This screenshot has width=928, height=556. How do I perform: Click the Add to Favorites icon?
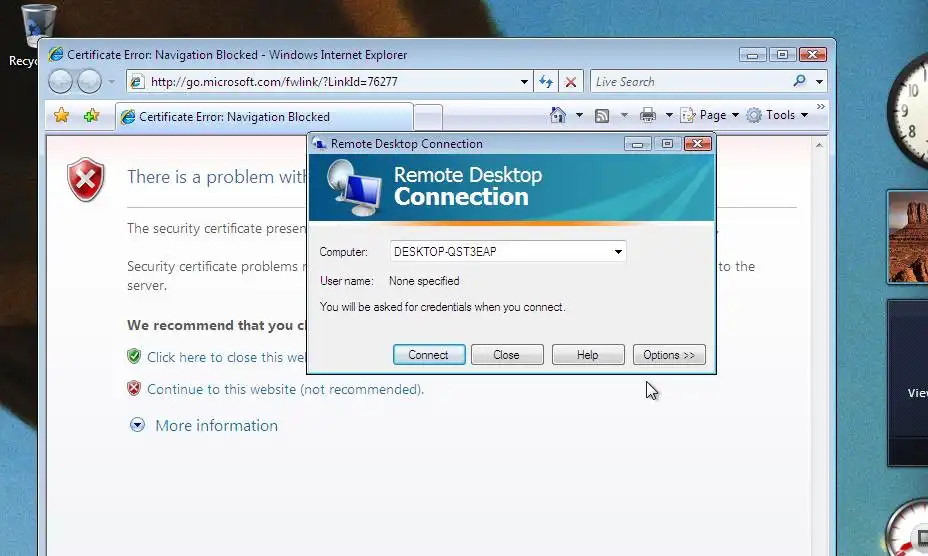pyautogui.click(x=91, y=115)
